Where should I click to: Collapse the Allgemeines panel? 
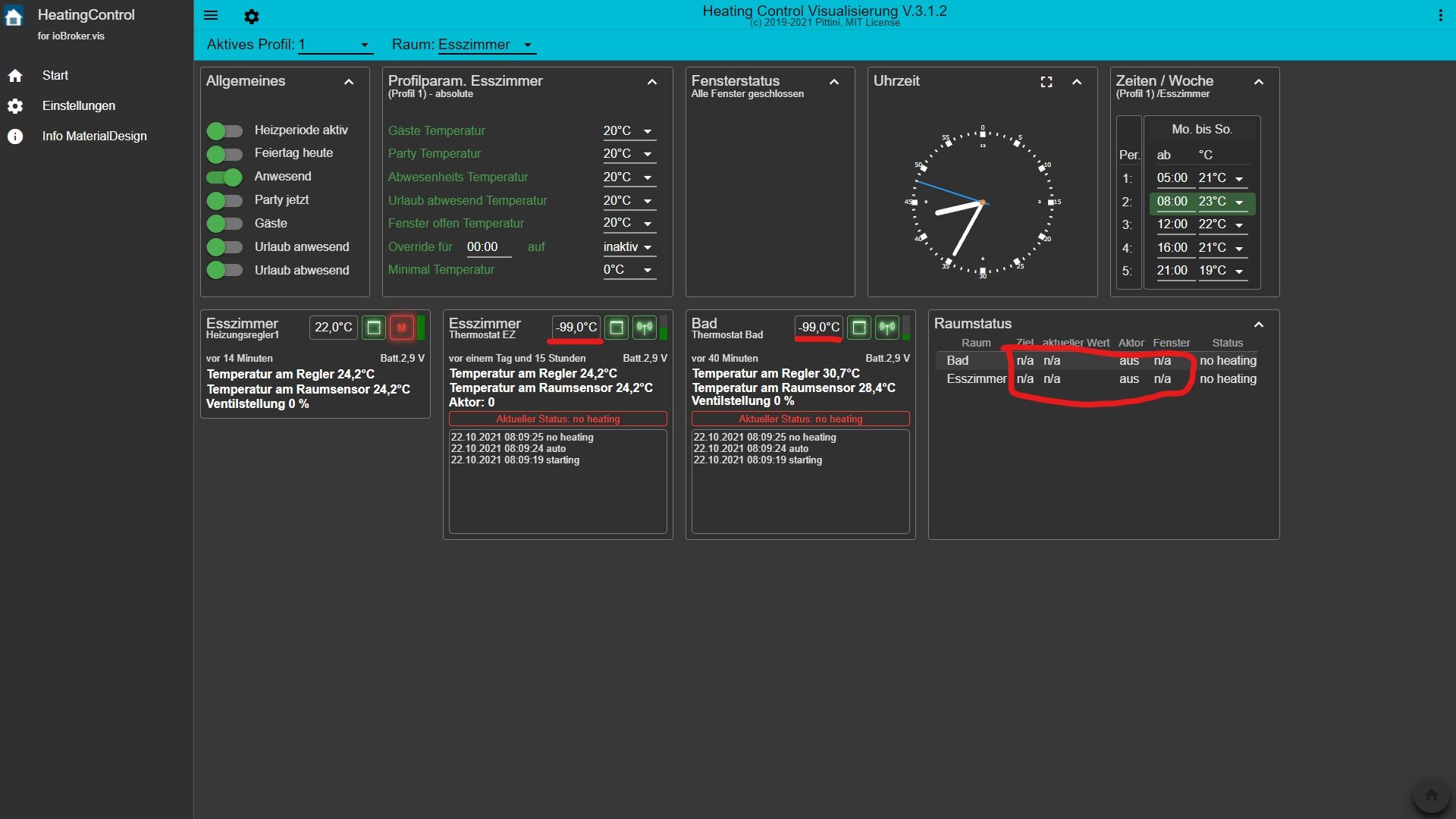[349, 82]
